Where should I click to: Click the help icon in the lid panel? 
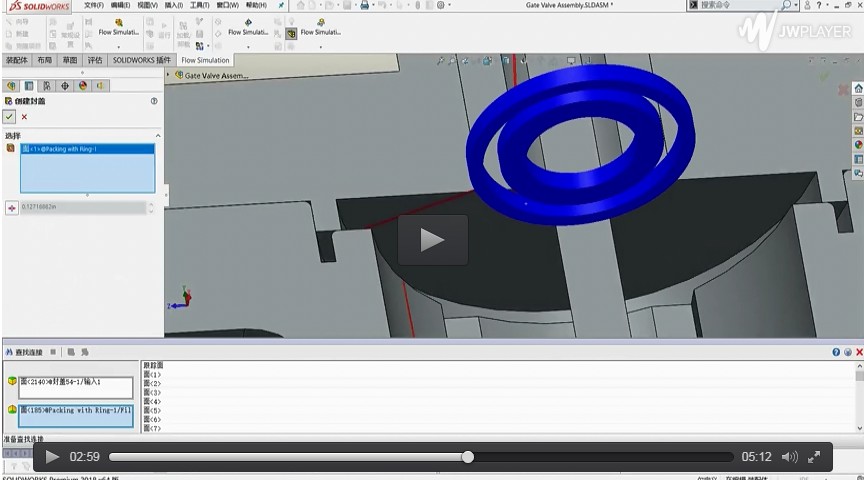point(154,101)
